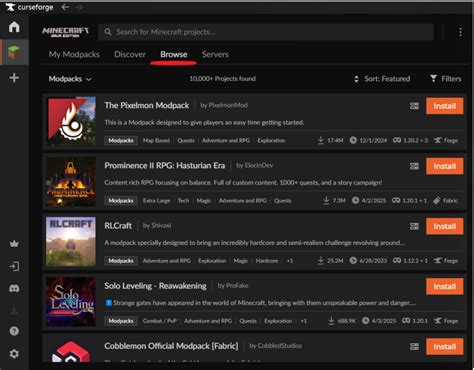The width and height of the screenshot is (474, 370).
Task: Click the crown premium icon
Action: tap(14, 244)
